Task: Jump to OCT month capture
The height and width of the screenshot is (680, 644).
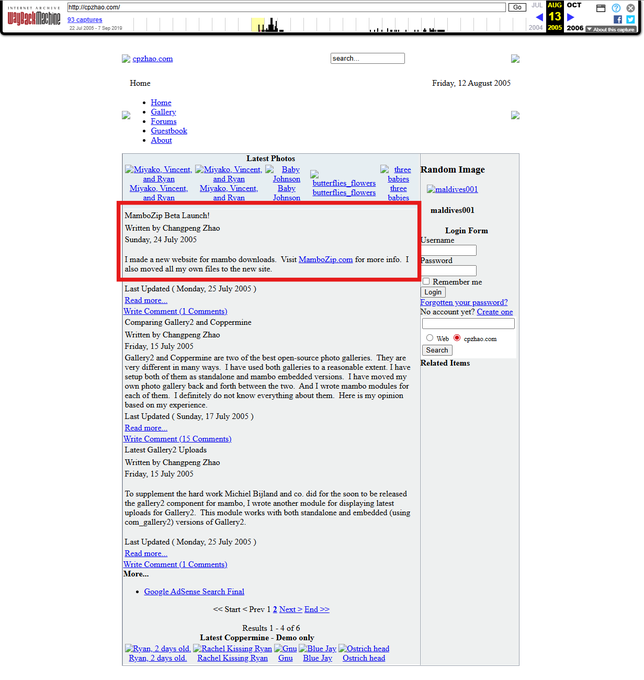Action: [x=574, y=5]
